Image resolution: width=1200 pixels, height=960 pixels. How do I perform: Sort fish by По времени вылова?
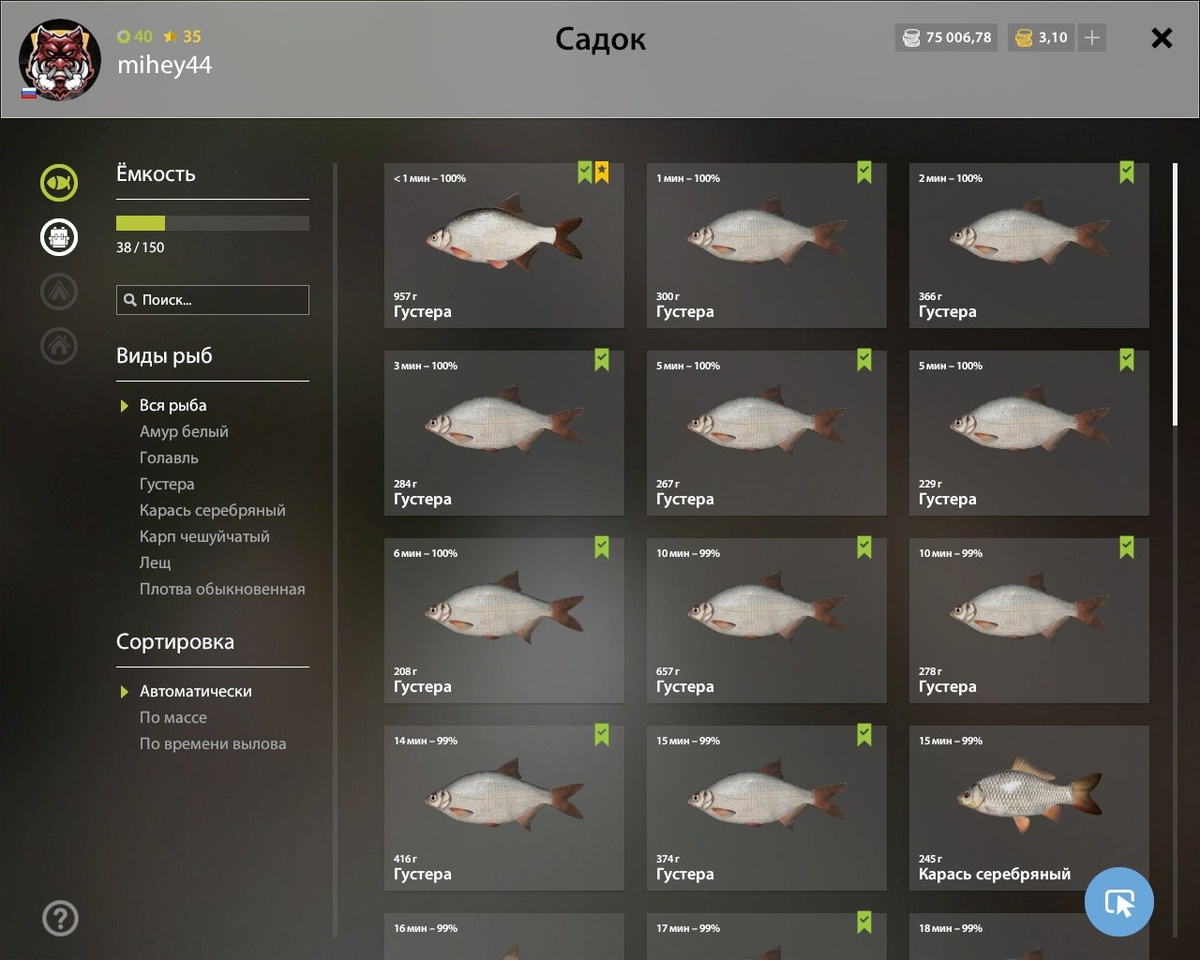click(213, 743)
